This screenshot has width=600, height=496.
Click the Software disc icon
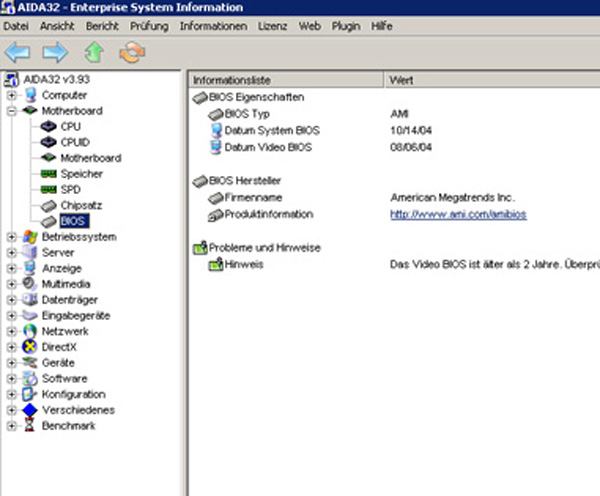tap(30, 379)
